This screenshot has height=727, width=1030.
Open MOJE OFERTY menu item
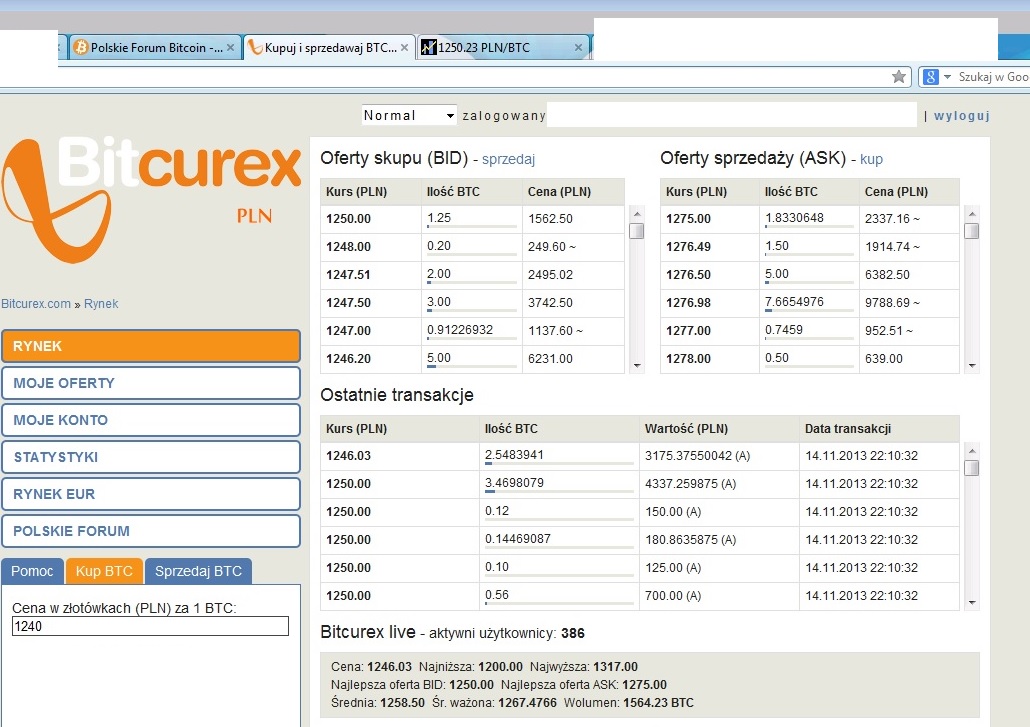point(151,383)
